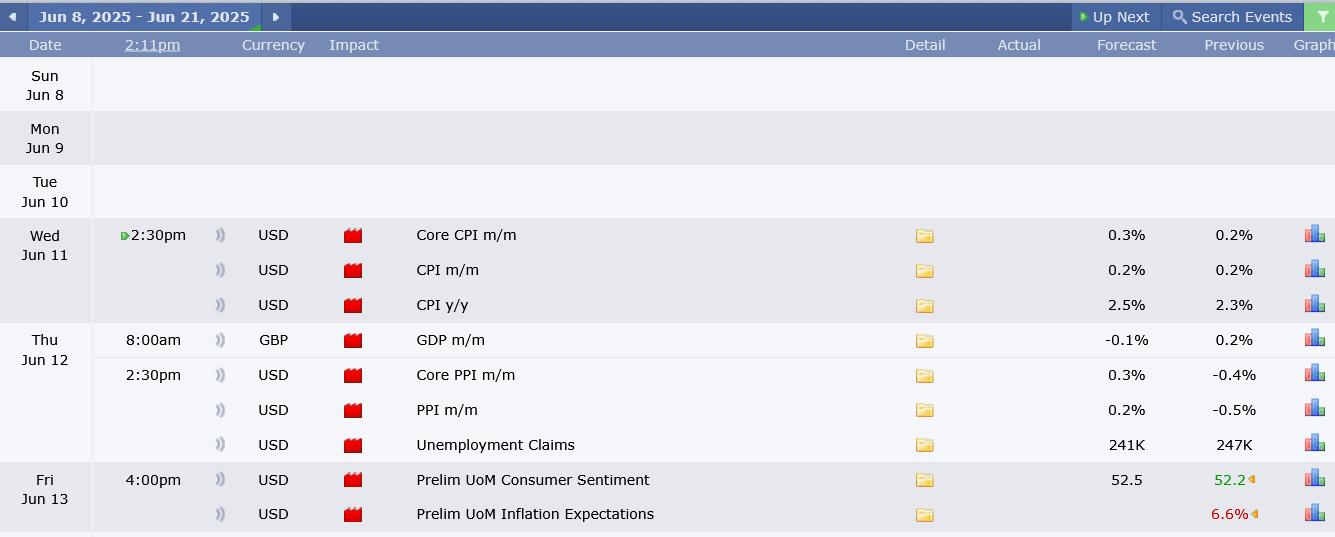Image resolution: width=1335 pixels, height=537 pixels.
Task: Open detail folder for Prelim UoM Inflation Expectations
Action: click(924, 515)
